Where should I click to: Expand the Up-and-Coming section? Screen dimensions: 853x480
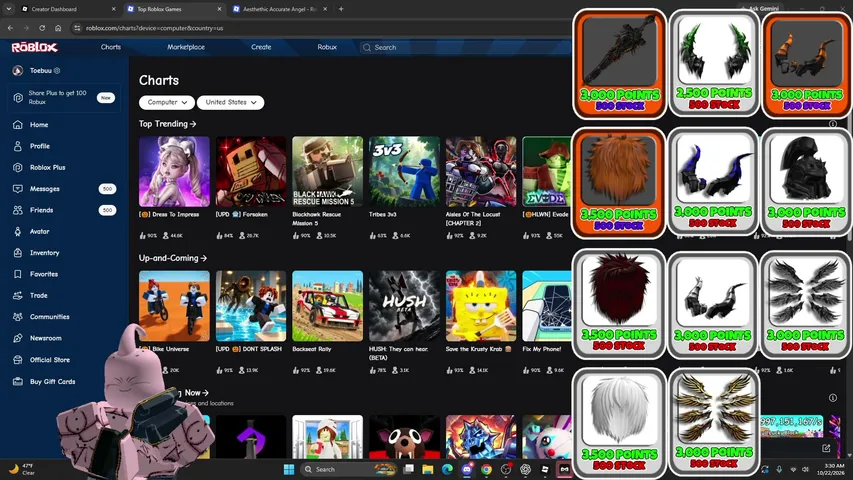[172, 258]
